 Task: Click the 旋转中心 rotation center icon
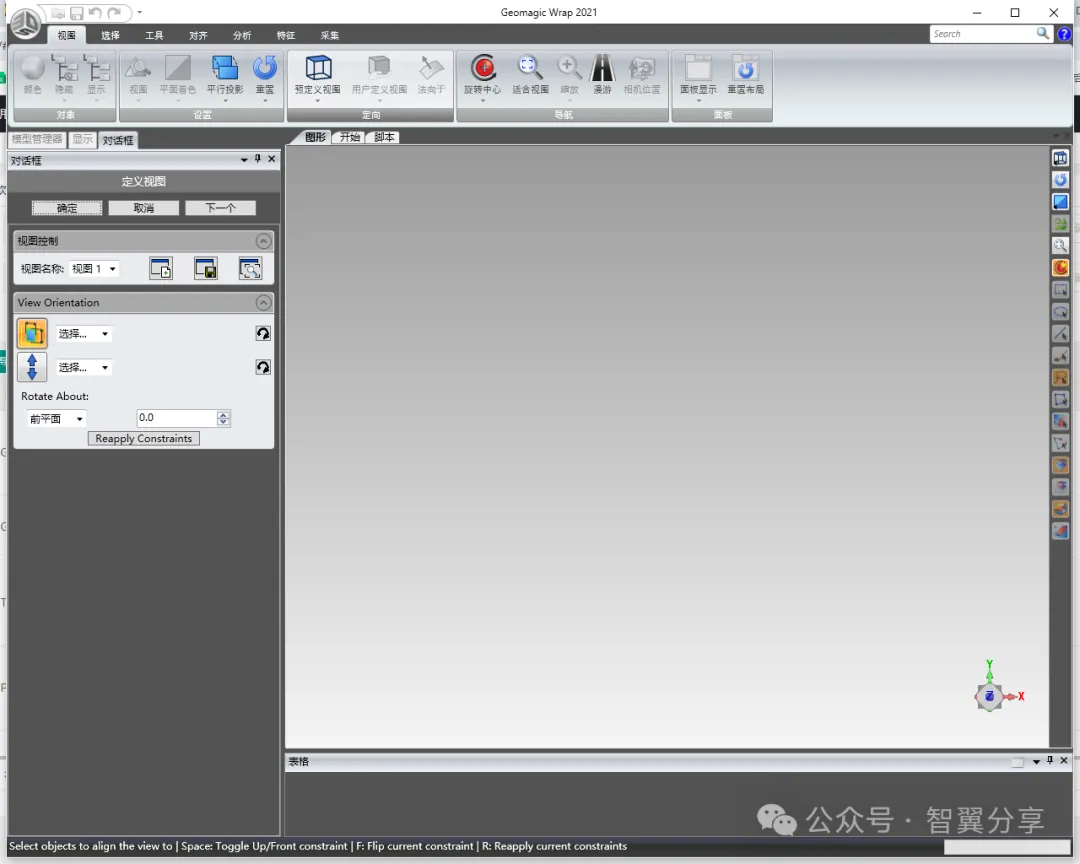pos(483,68)
